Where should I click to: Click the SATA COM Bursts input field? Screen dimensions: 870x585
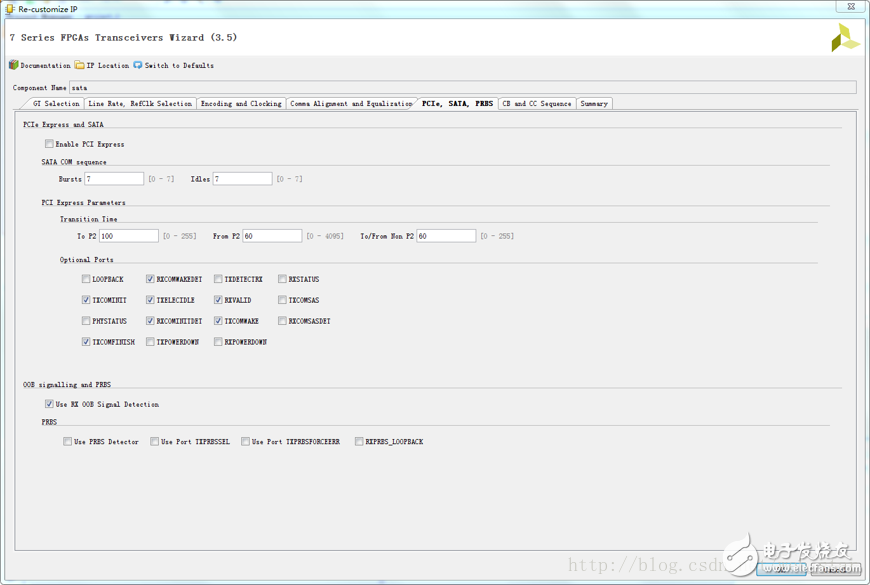(x=114, y=179)
